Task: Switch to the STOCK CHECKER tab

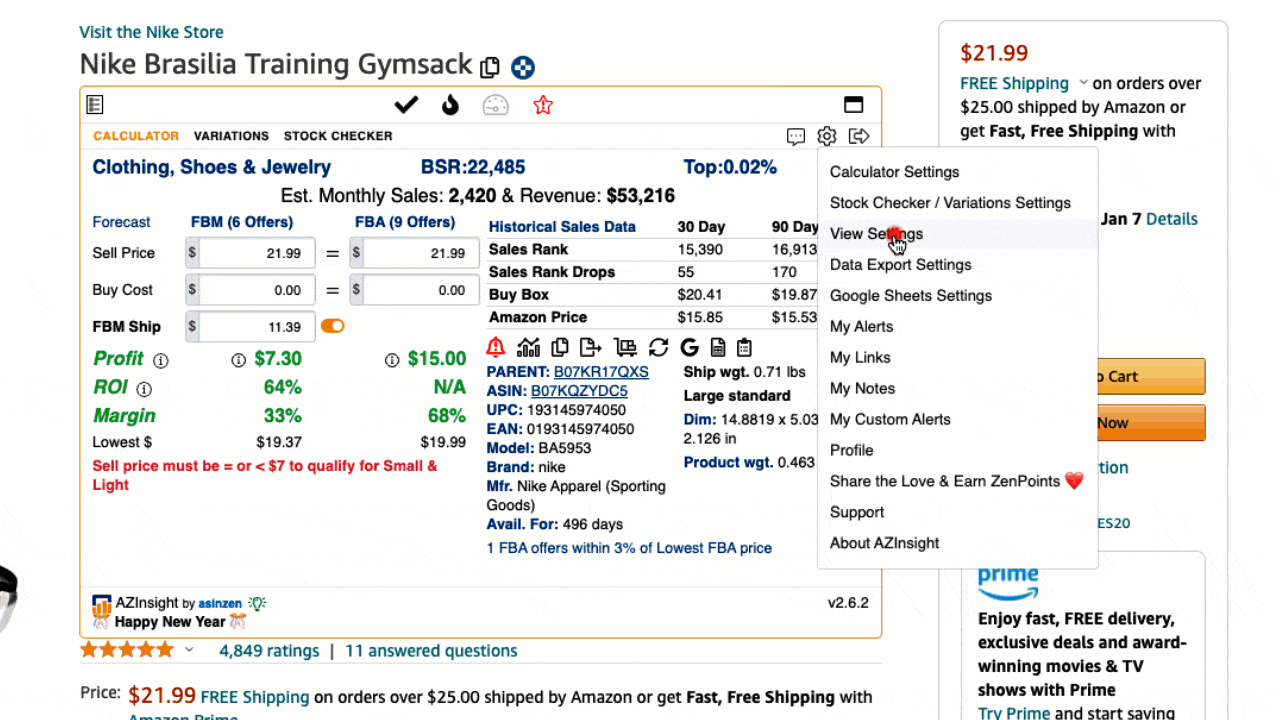Action: 338,136
